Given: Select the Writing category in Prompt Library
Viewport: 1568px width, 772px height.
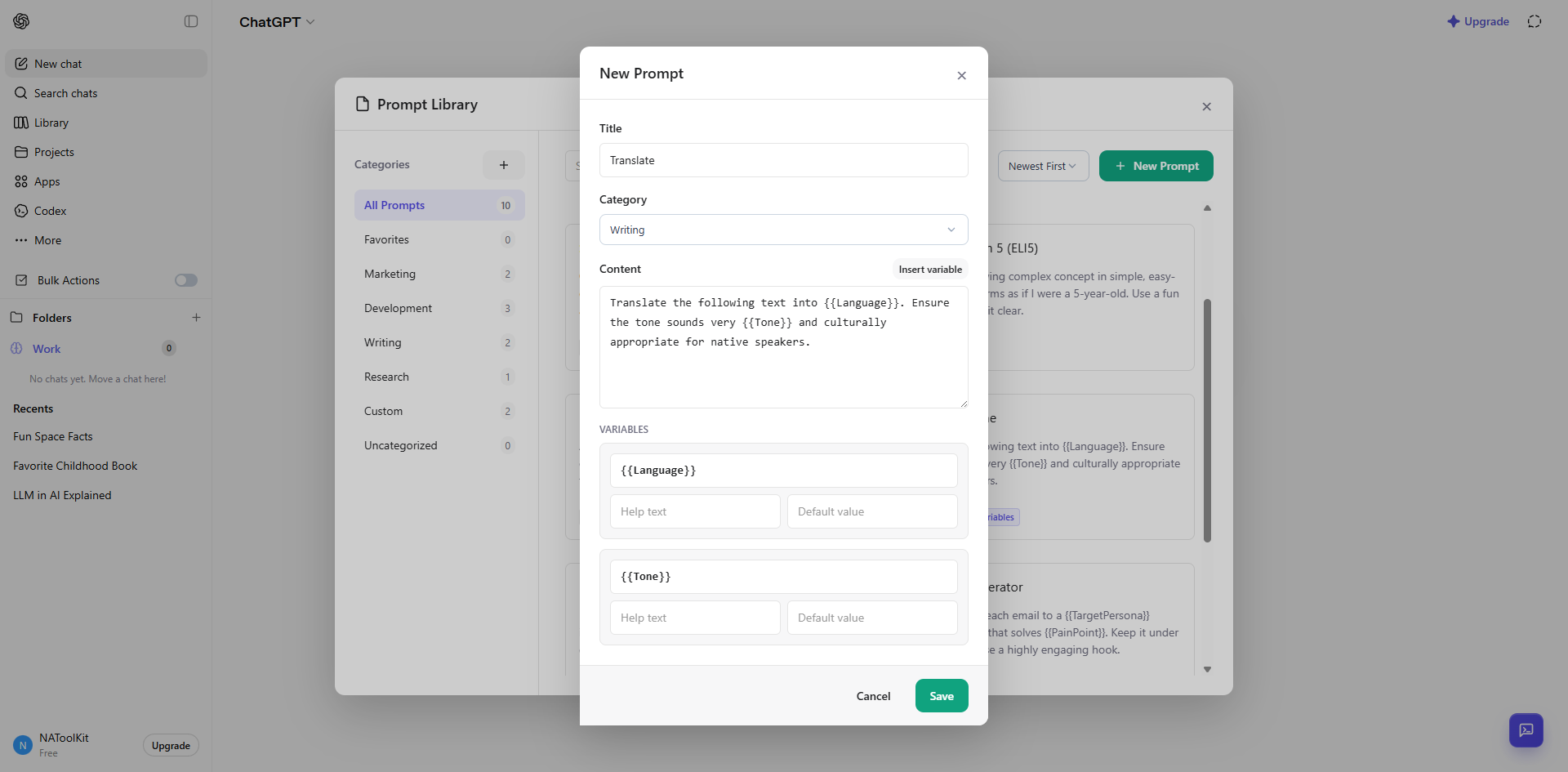Looking at the screenshot, I should click(439, 342).
